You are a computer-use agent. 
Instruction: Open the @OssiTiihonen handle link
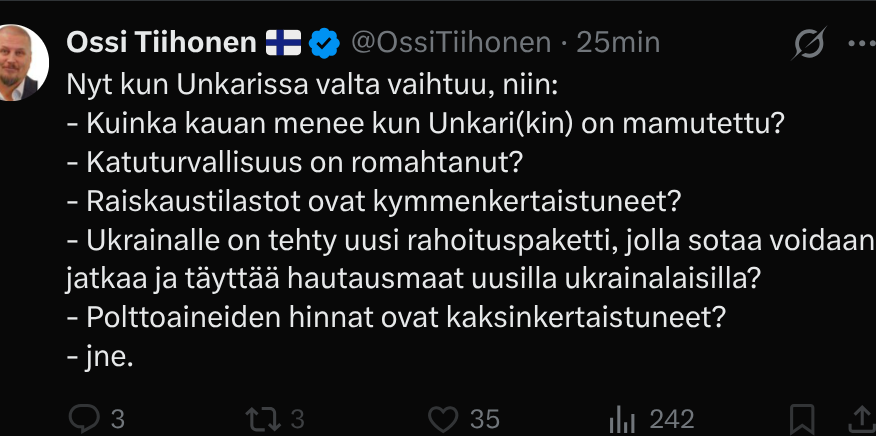tap(451, 42)
